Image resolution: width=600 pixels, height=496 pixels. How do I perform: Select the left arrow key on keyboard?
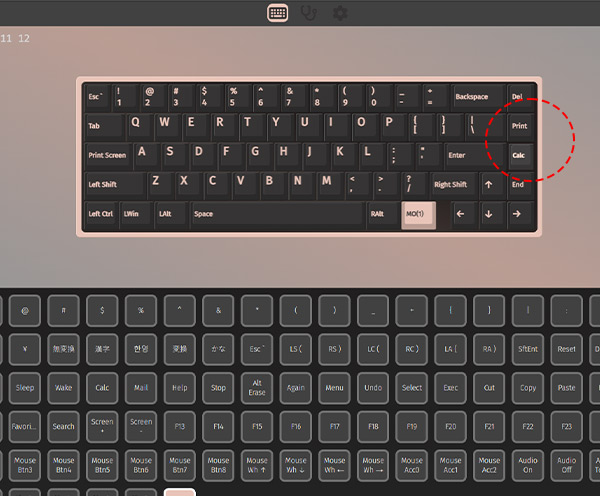click(x=461, y=214)
